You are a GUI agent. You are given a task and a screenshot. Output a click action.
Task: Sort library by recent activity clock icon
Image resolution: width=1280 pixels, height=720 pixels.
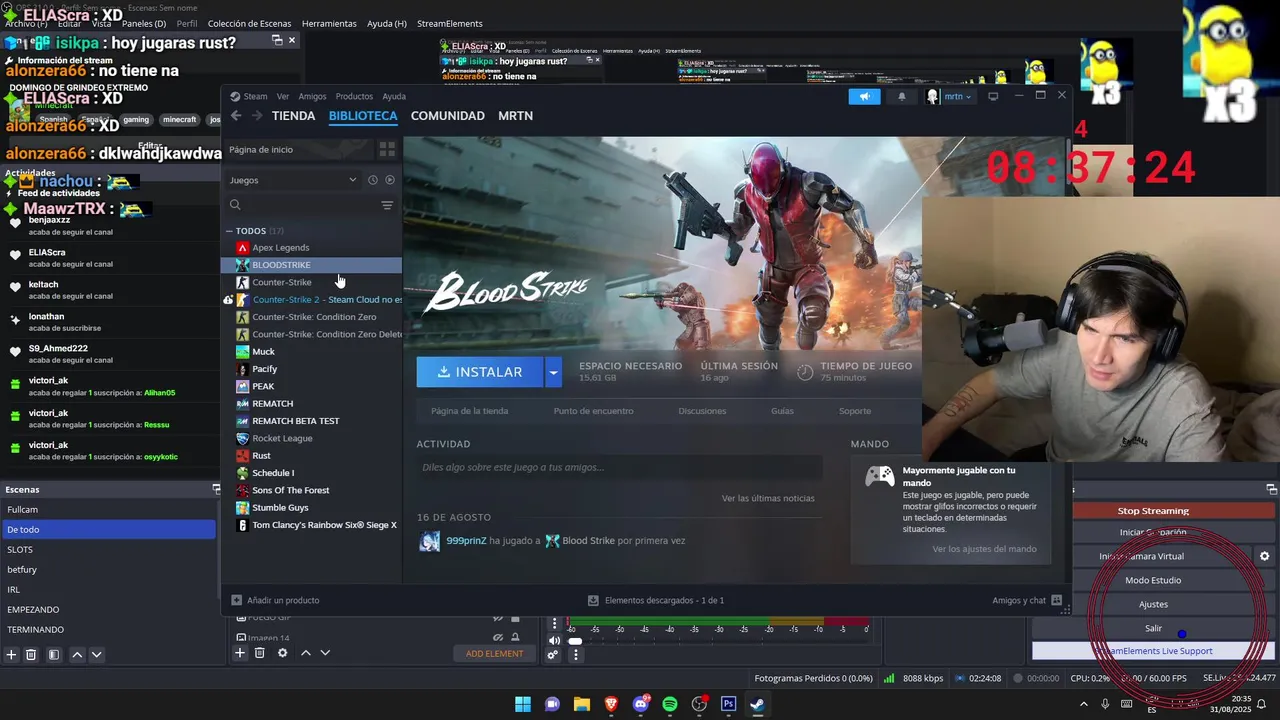372,180
